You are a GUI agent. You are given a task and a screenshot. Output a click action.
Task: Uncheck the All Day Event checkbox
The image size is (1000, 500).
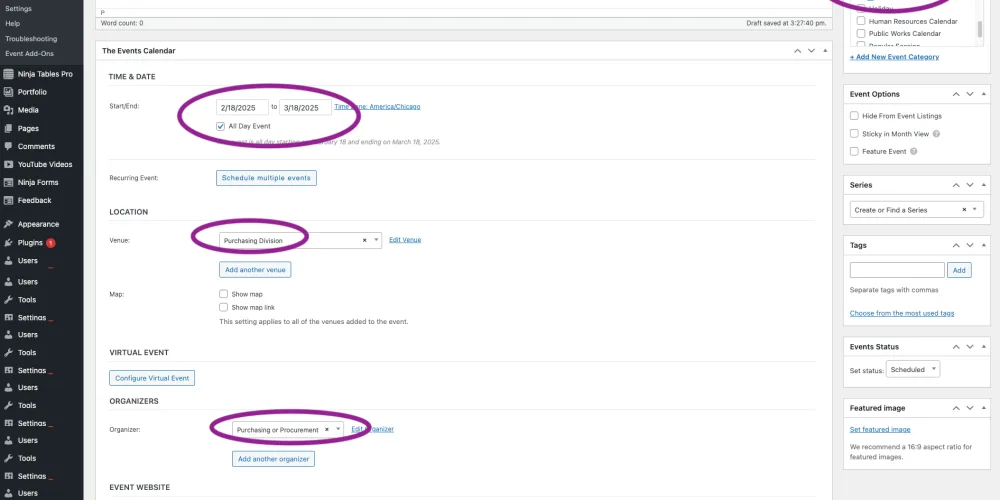[x=220, y=126]
